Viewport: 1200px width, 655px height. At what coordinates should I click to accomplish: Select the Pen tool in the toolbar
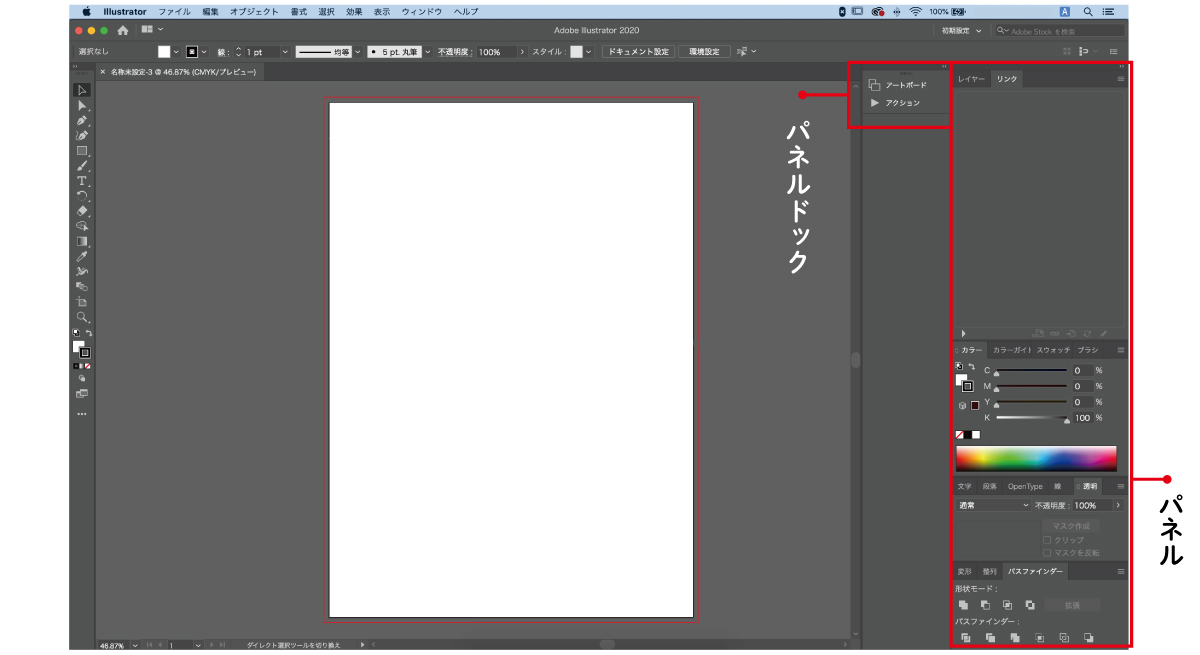click(81, 119)
